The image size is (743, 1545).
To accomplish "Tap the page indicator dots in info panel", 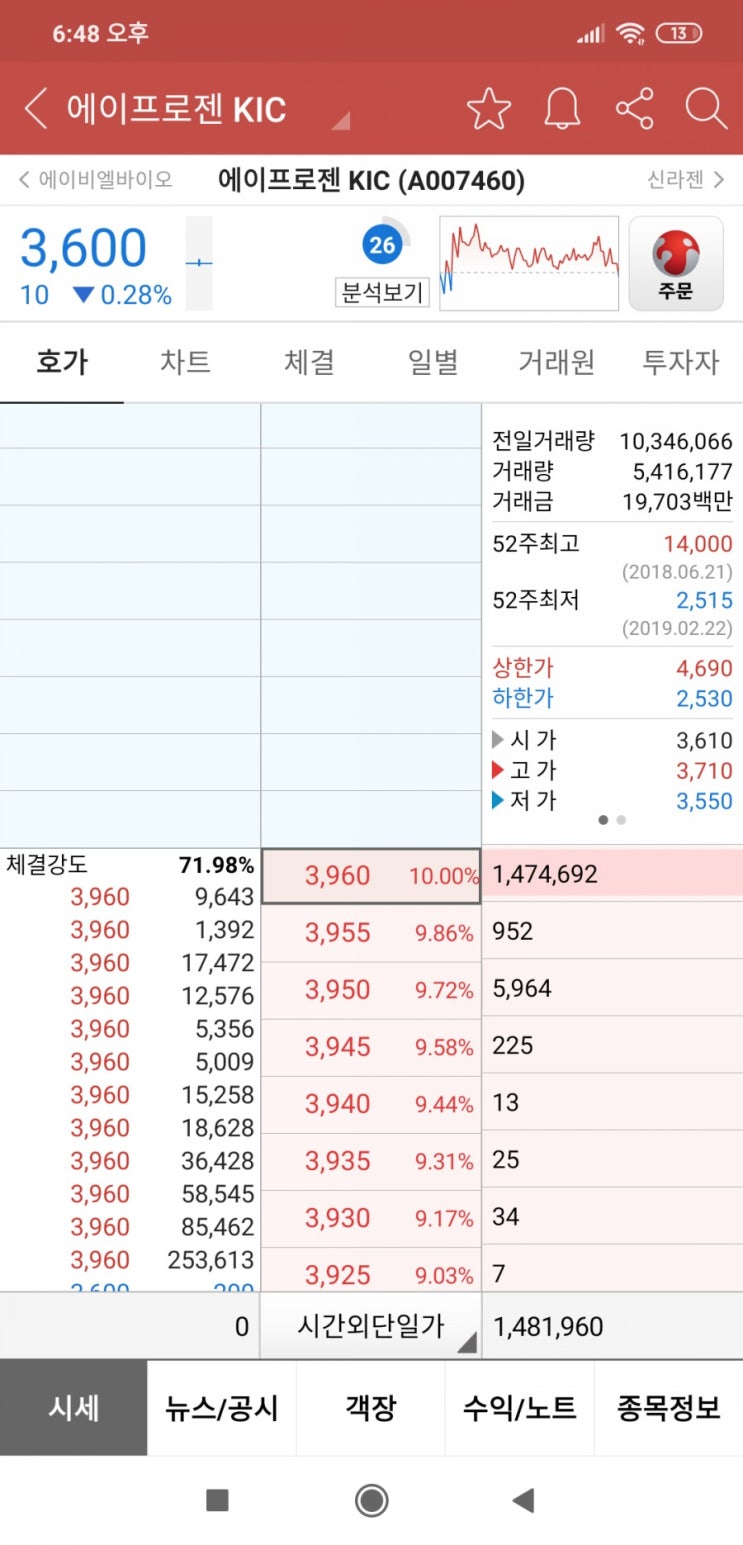I will (x=612, y=820).
